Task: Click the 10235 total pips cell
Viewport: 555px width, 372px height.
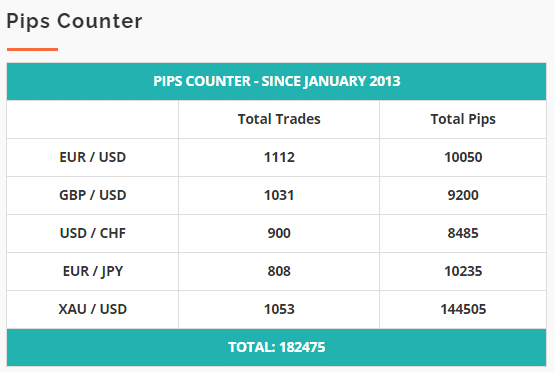Action: point(463,271)
